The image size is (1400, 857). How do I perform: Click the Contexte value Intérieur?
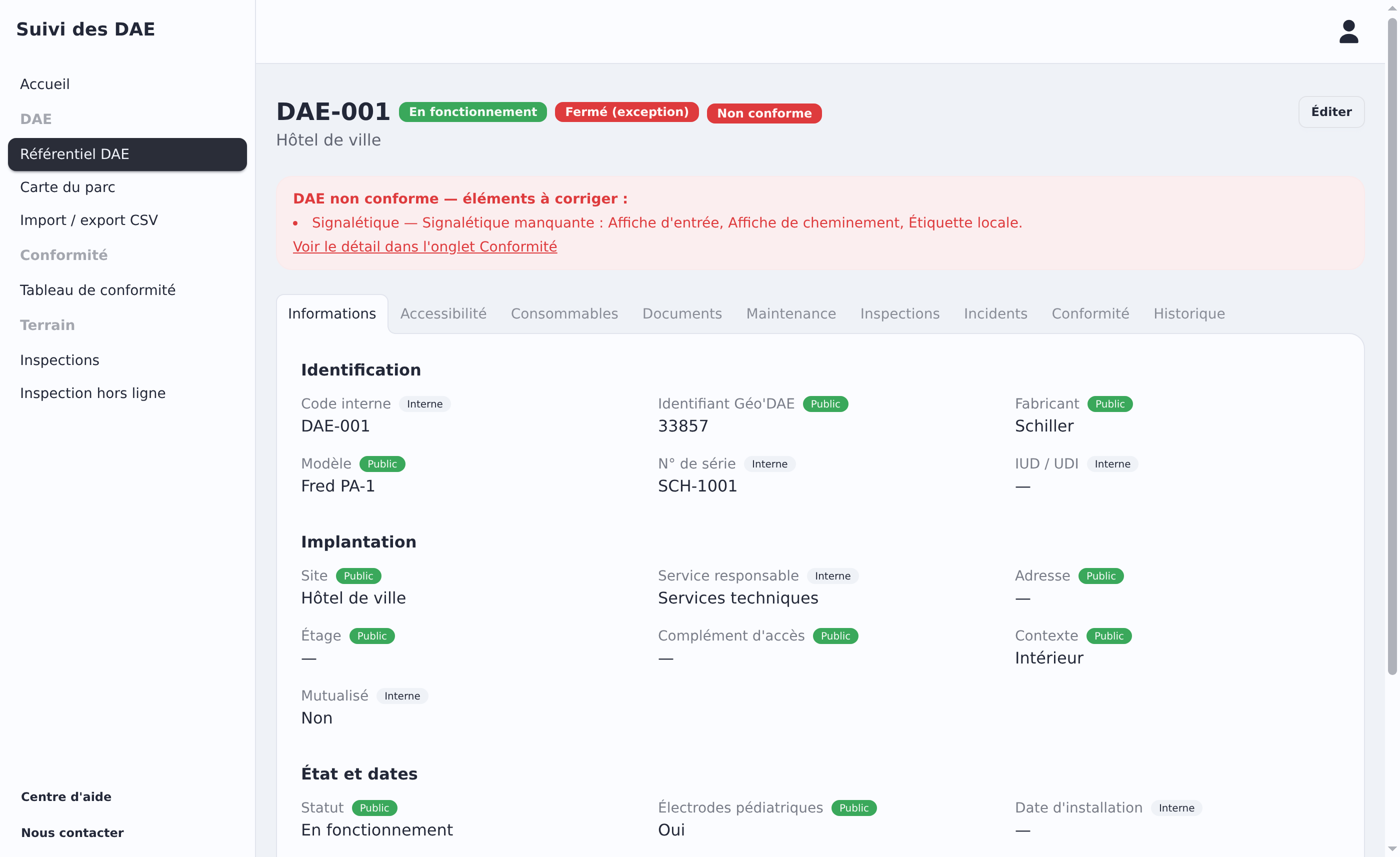(x=1049, y=658)
